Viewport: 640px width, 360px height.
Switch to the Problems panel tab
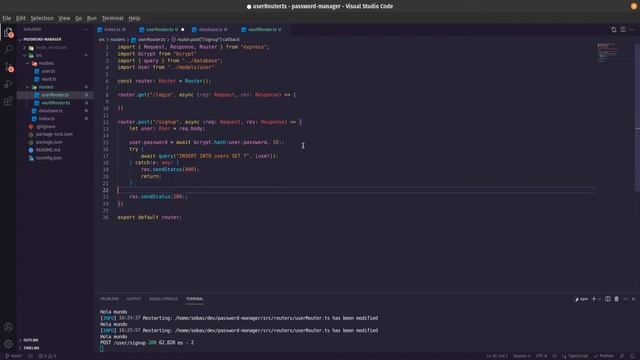tap(109, 299)
